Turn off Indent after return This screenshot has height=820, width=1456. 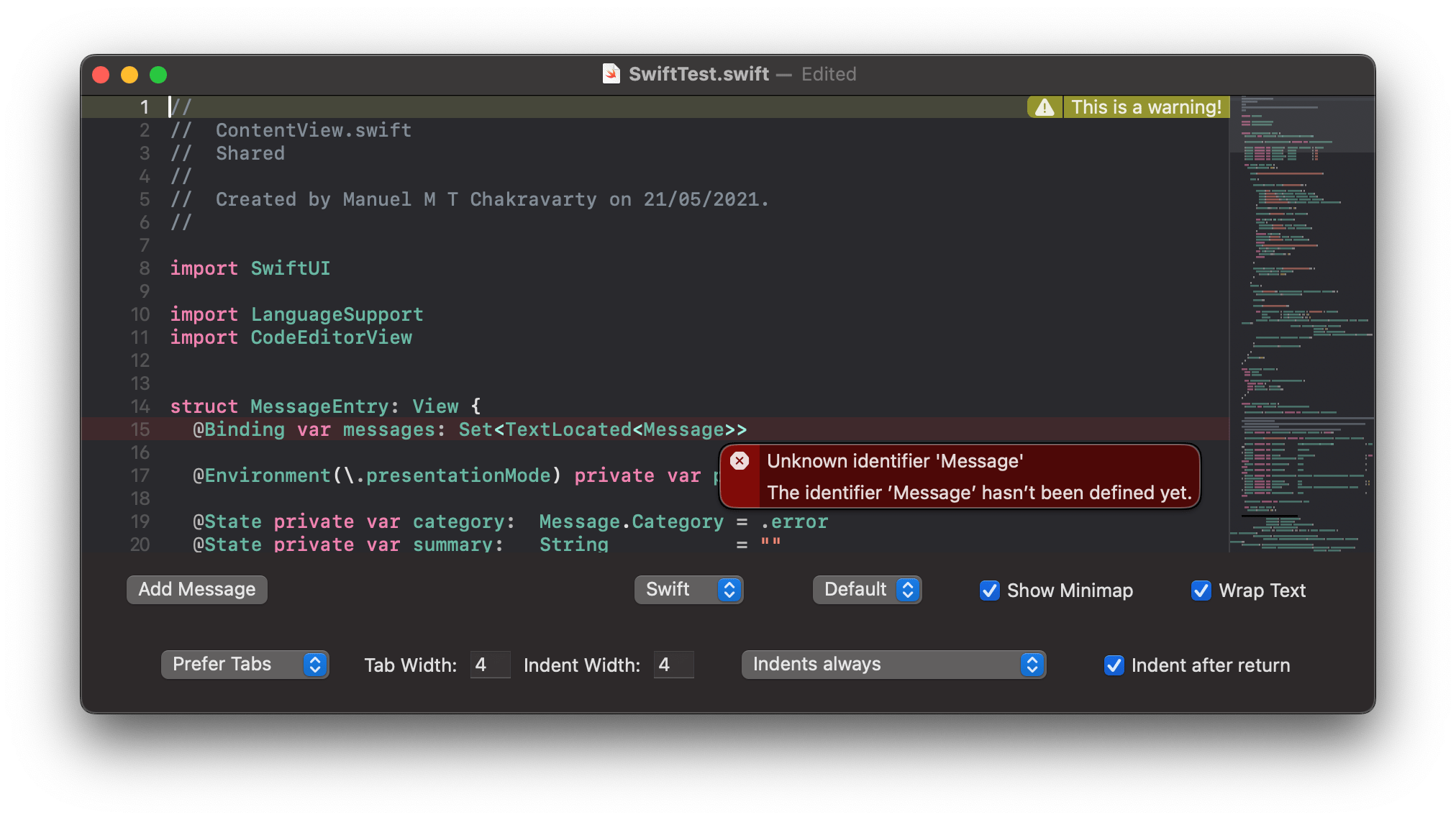coord(1114,665)
